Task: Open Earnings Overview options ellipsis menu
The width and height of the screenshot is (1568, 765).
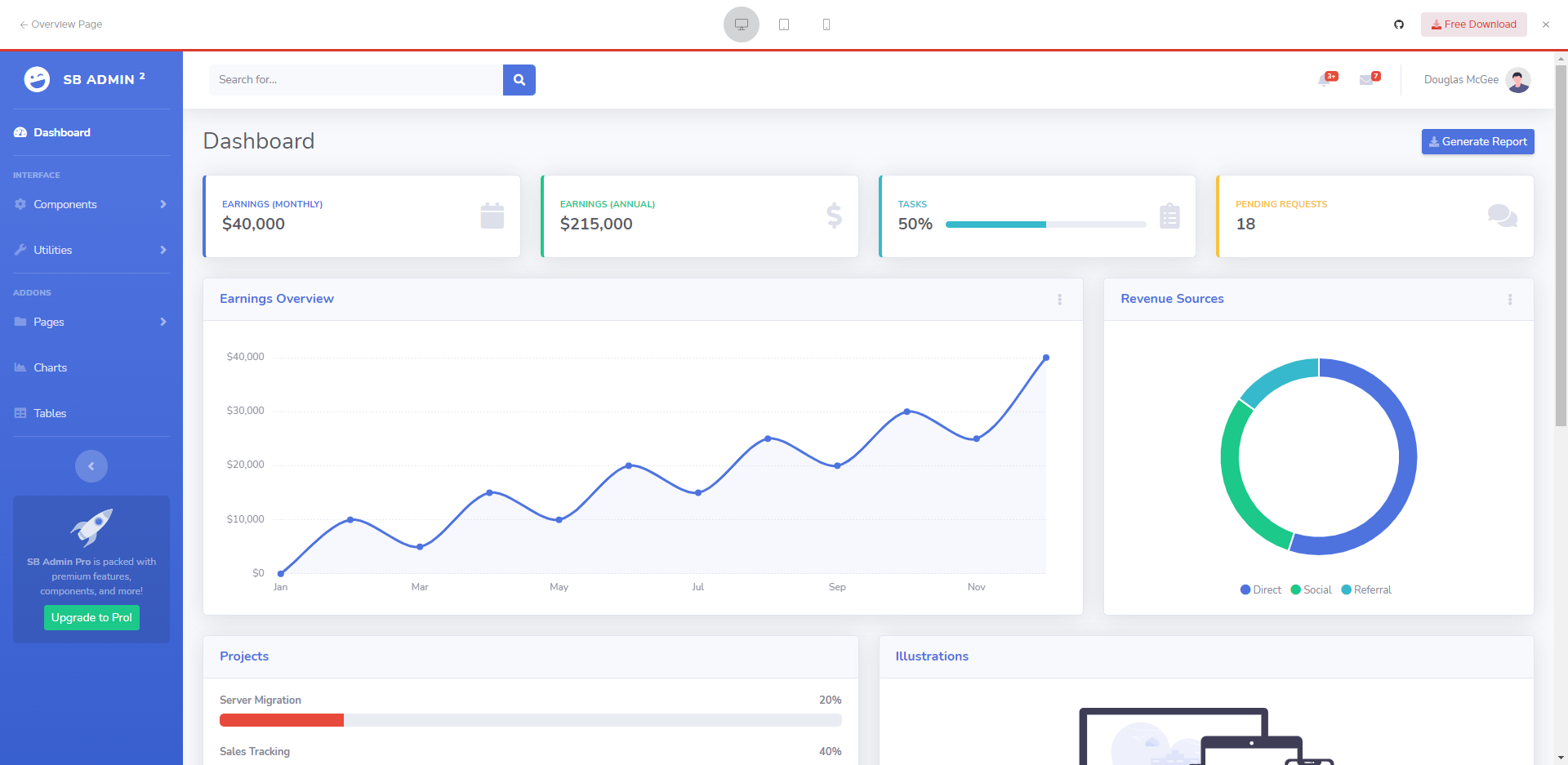Action: 1060,300
